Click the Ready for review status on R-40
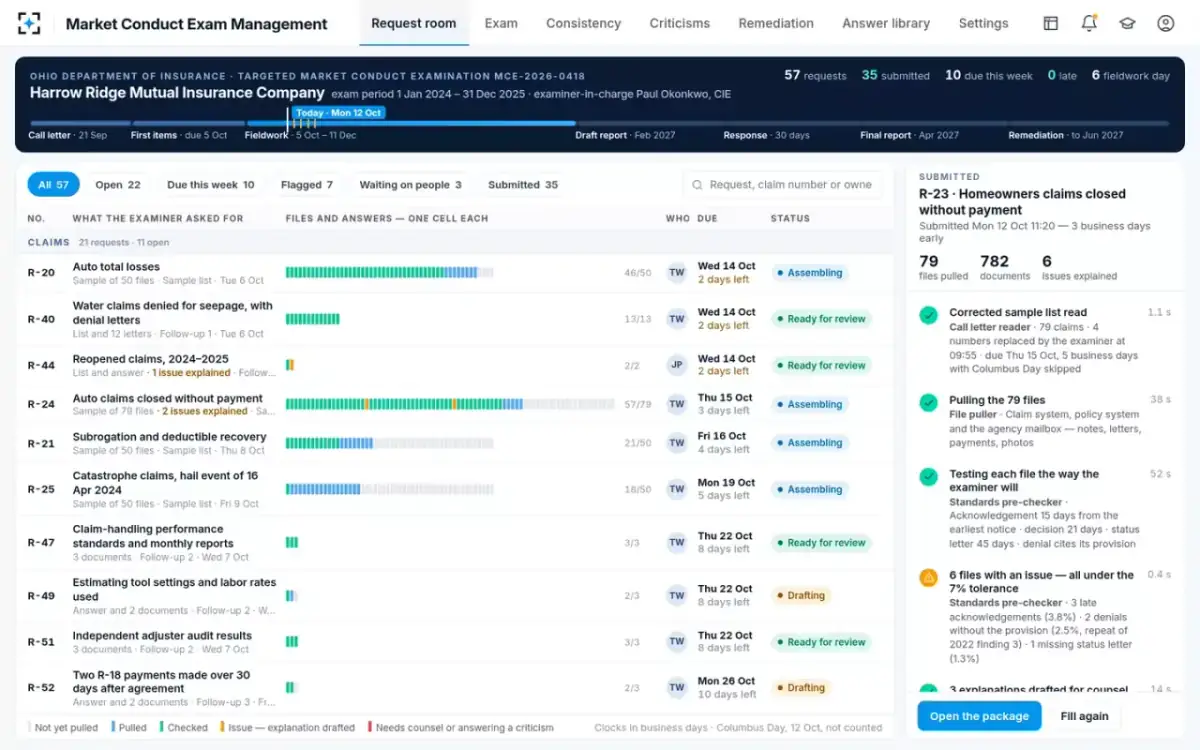The image size is (1200, 750). pyautogui.click(x=821, y=319)
